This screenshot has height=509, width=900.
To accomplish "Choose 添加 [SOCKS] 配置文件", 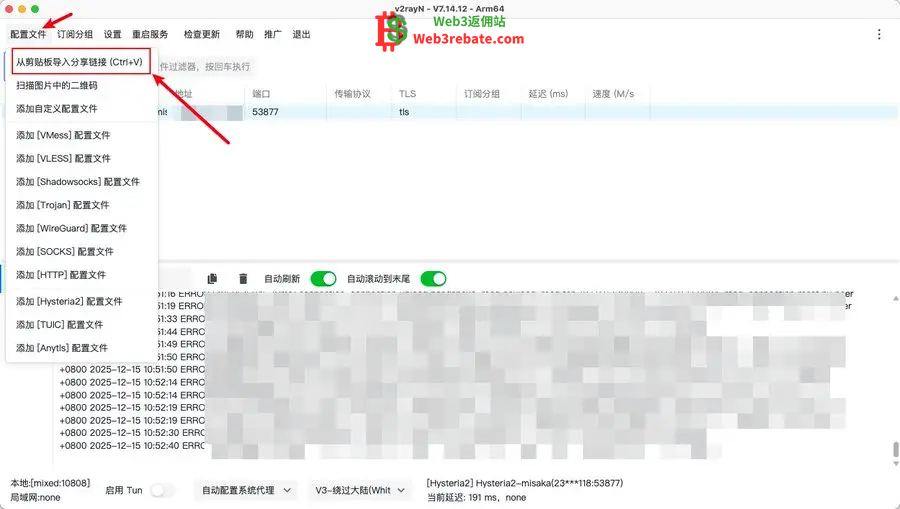I will [x=82, y=251].
